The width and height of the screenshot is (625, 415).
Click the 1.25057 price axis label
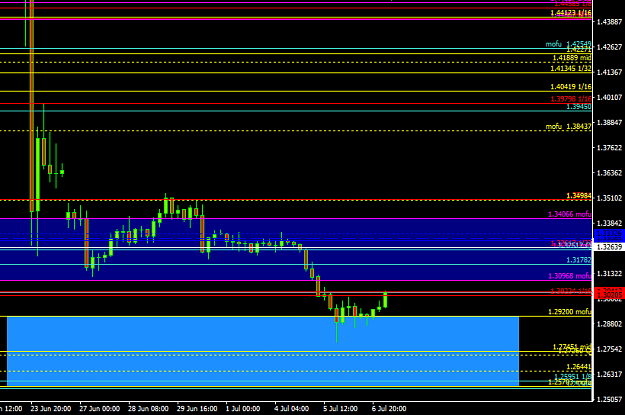tap(609, 399)
